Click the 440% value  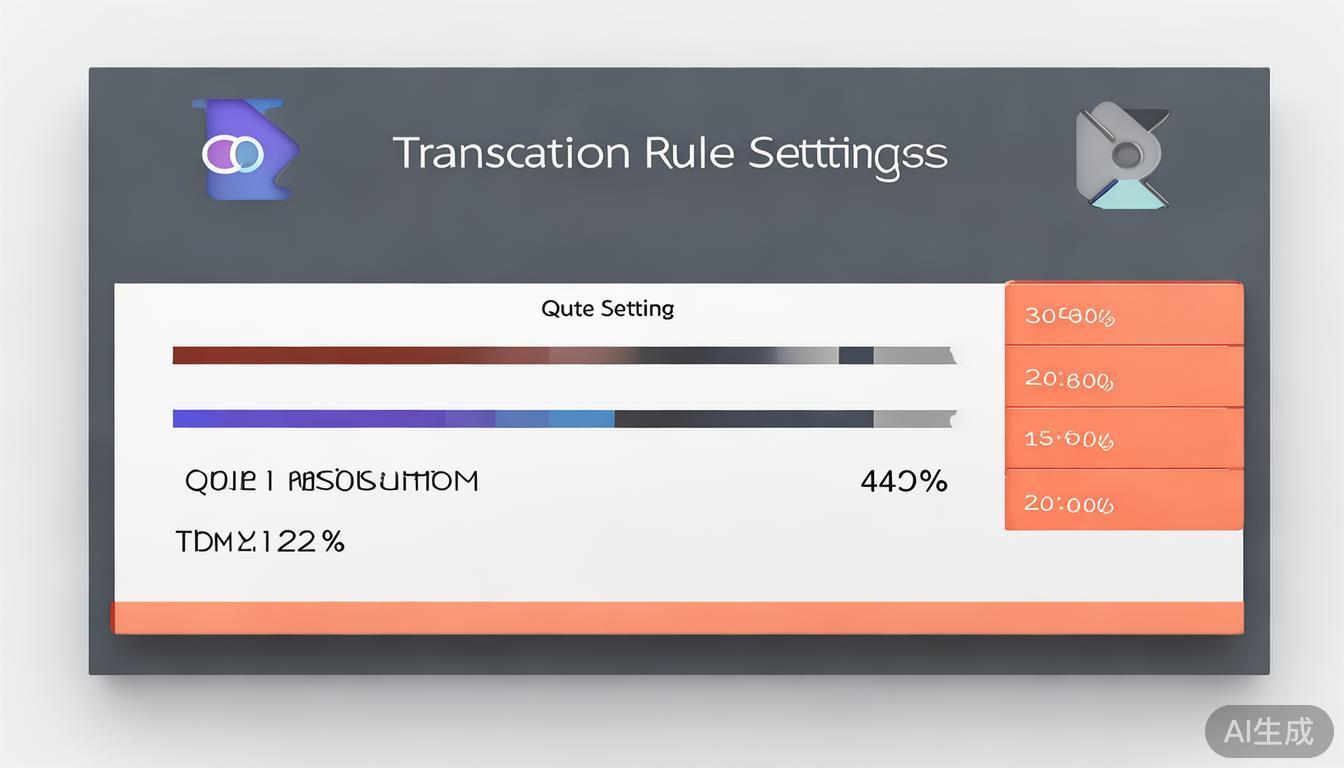903,481
